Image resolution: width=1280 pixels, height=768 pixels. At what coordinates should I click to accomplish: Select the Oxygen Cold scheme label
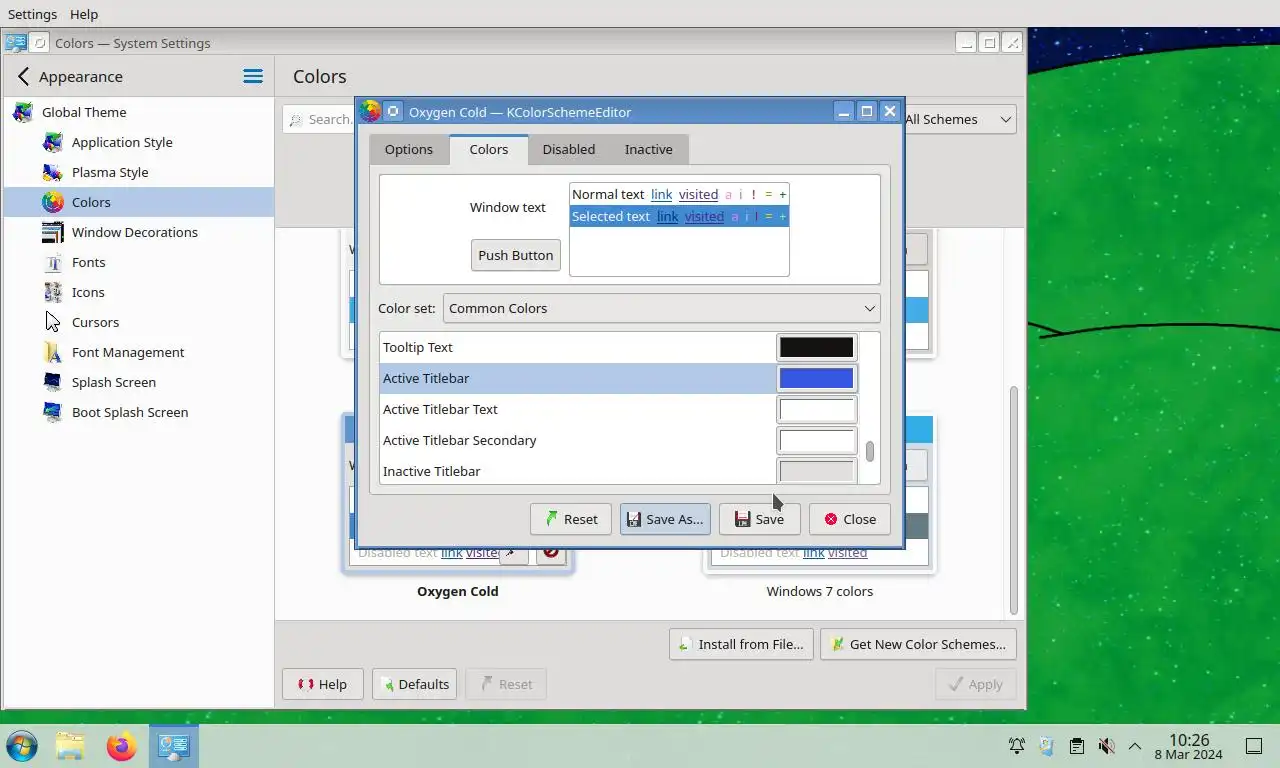458,591
